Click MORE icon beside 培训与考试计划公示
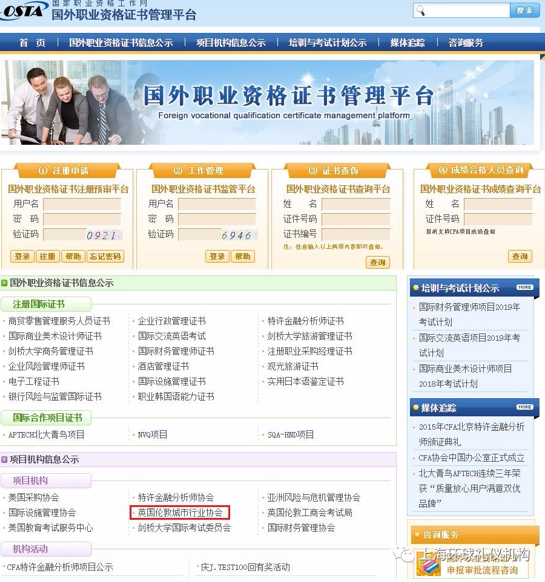This screenshot has height=582, width=545. point(525,287)
